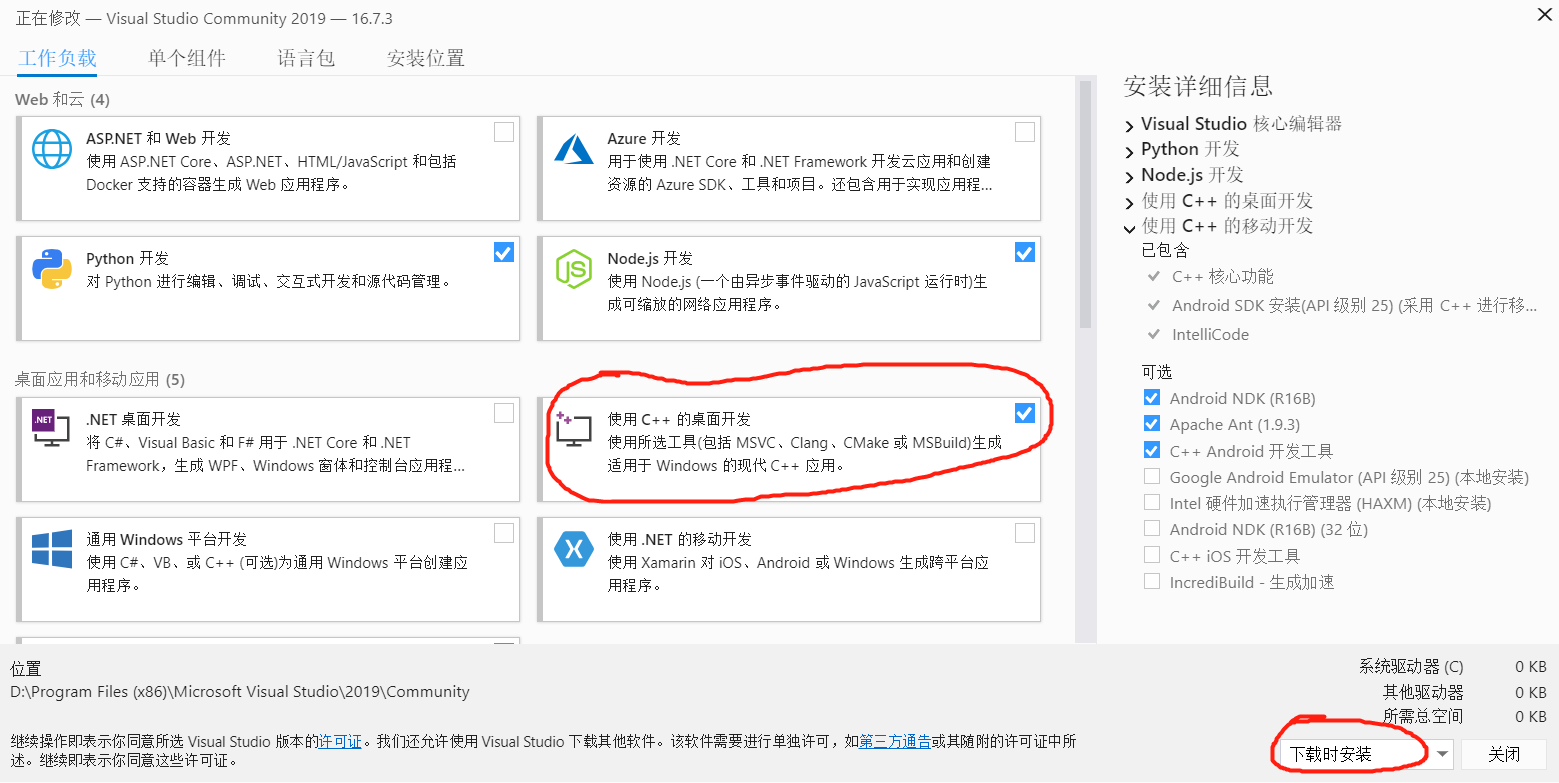The width and height of the screenshot is (1559, 783).
Task: Expand the Node.js 开发 details arrow
Action: click(1130, 177)
